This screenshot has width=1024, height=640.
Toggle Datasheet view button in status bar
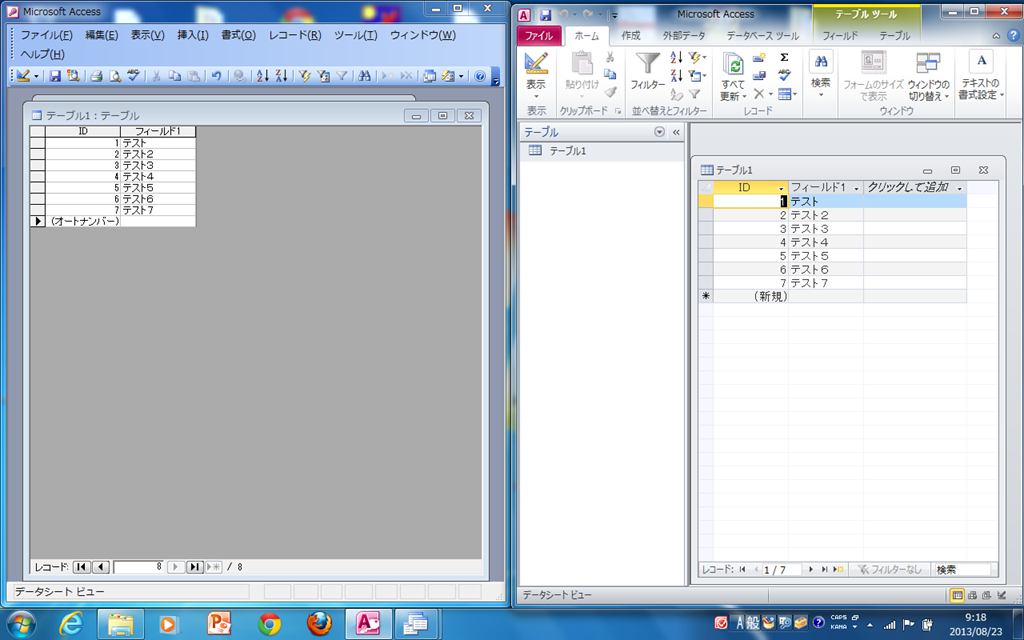(x=957, y=595)
